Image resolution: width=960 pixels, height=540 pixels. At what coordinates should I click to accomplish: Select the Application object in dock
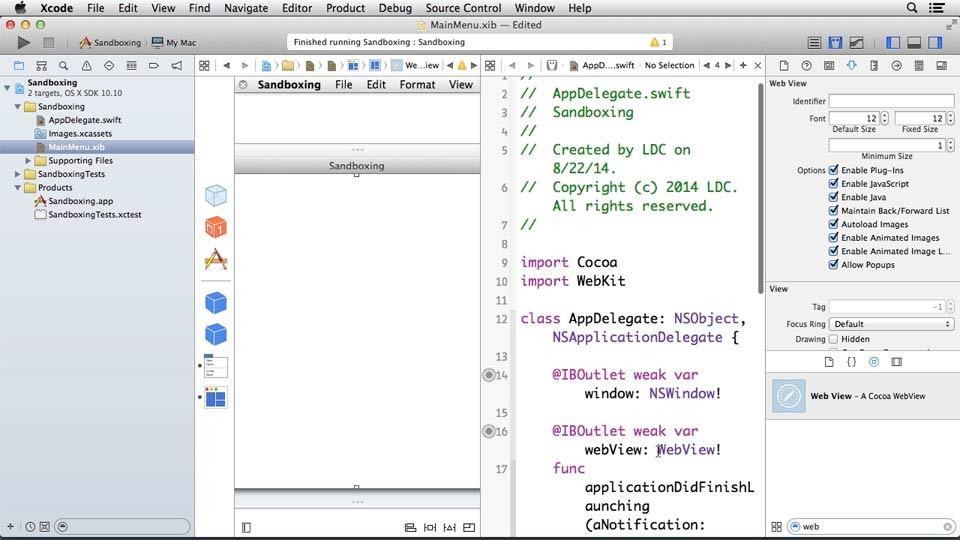click(216, 260)
